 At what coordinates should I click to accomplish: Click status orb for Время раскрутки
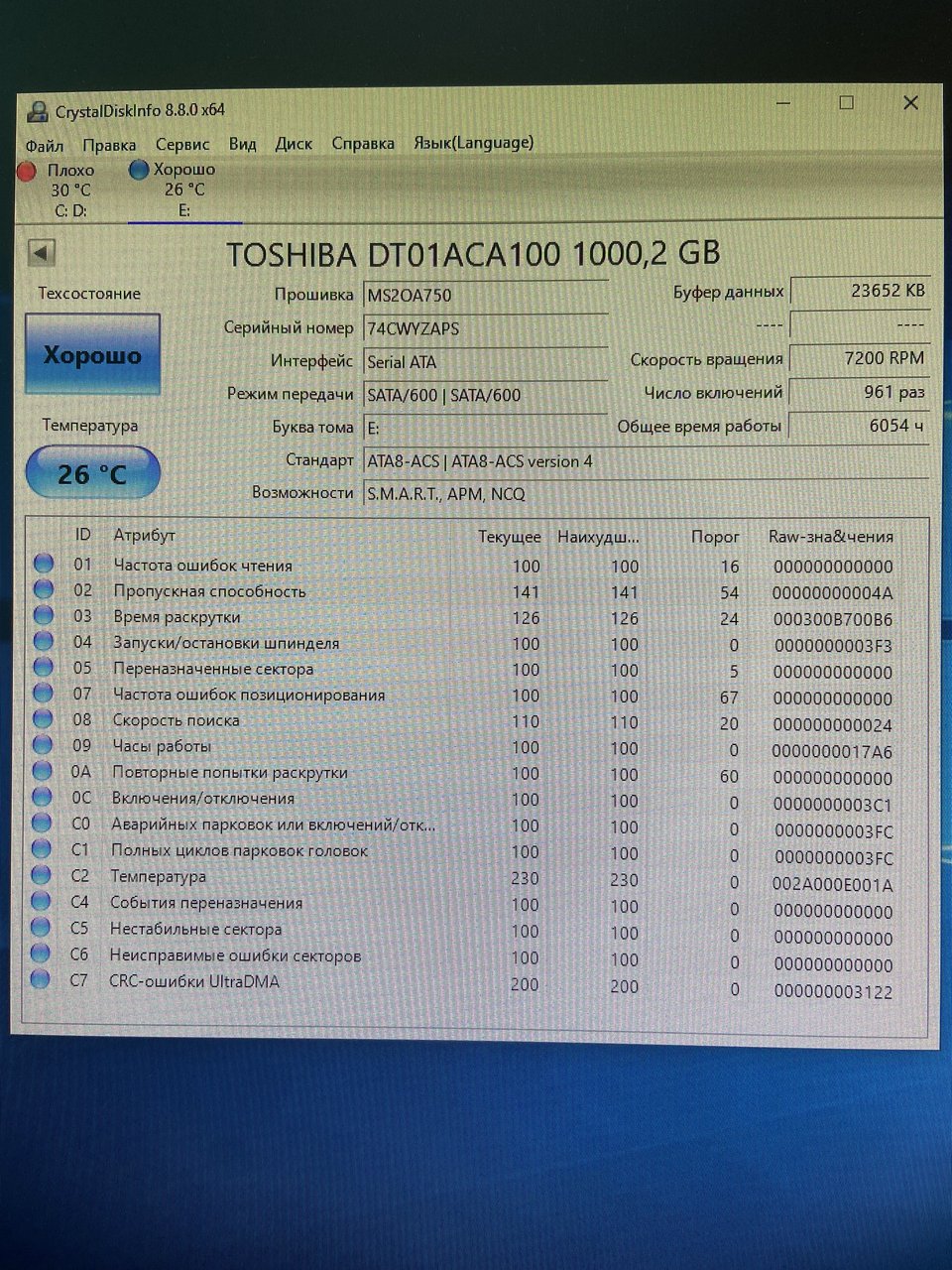tap(44, 615)
